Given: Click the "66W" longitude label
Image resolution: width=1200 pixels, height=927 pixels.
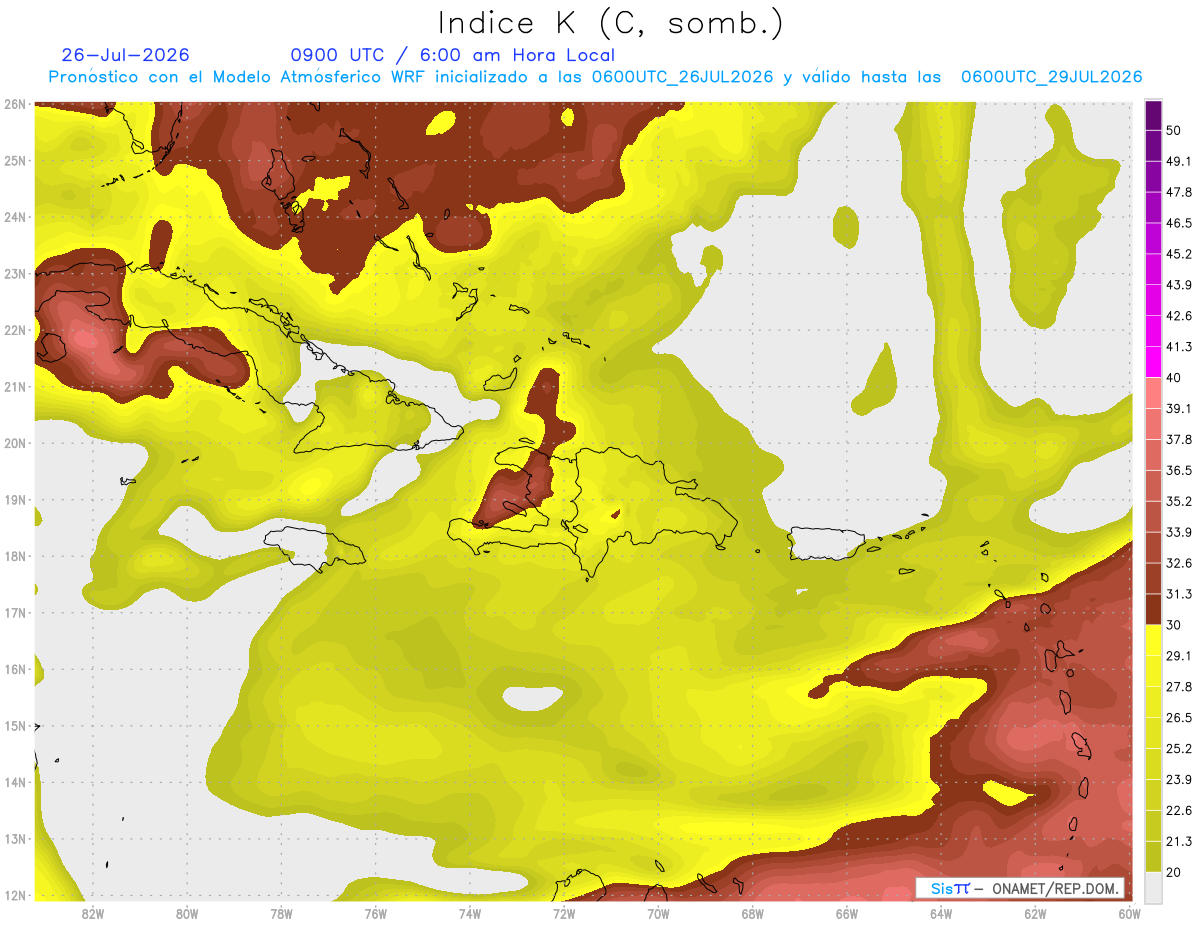Looking at the screenshot, I should click(x=846, y=913).
